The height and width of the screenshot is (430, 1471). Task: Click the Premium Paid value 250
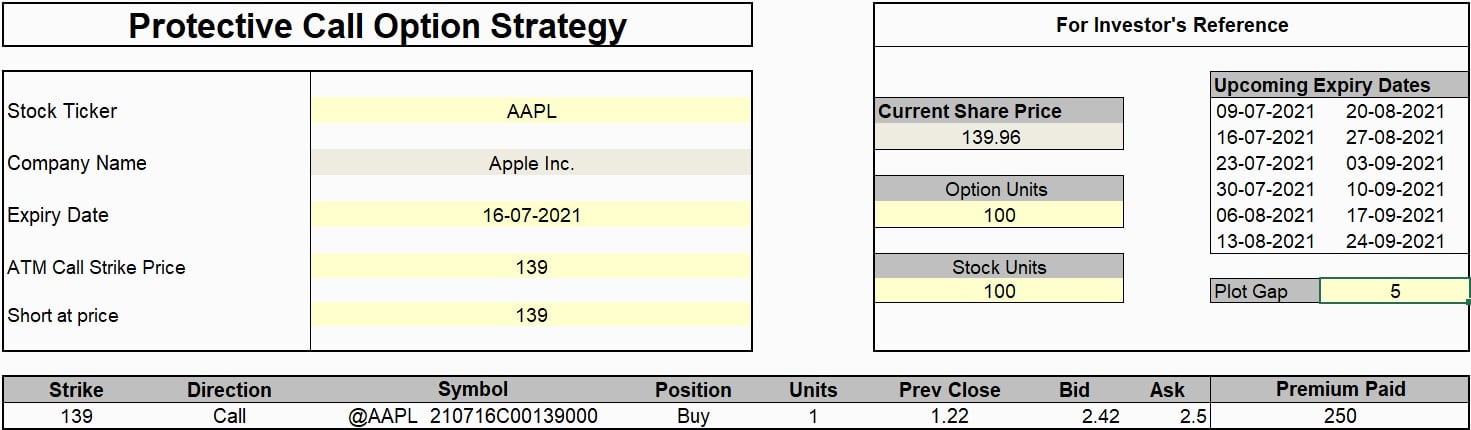click(x=1340, y=416)
